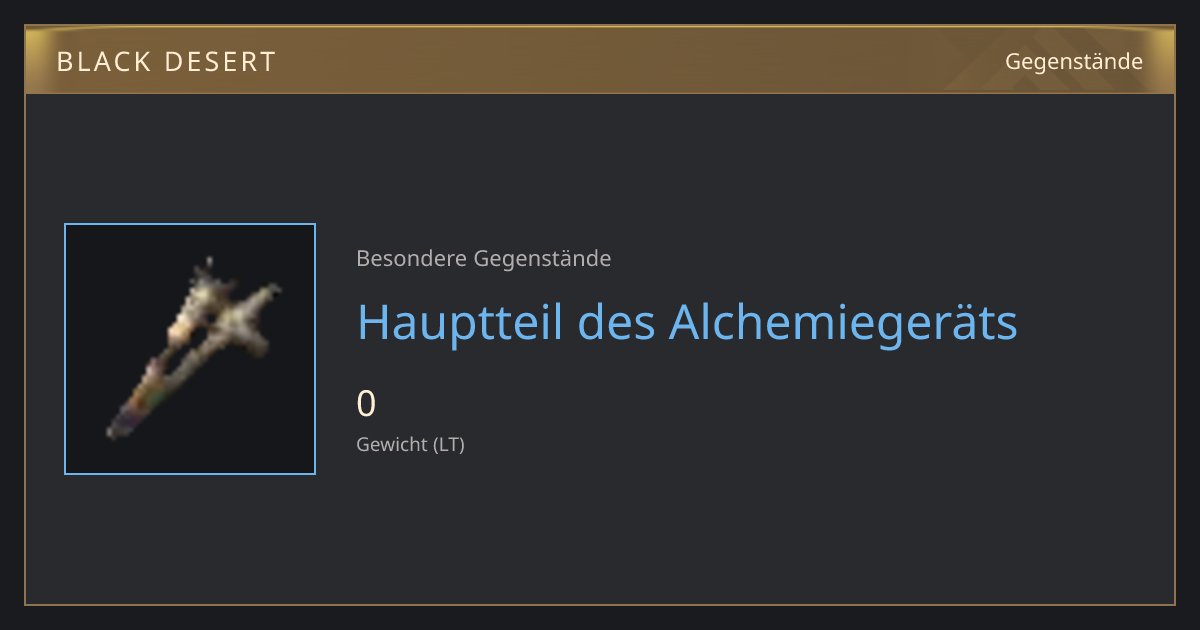Select the word Alchemiegeräts in the title

[x=843, y=322]
